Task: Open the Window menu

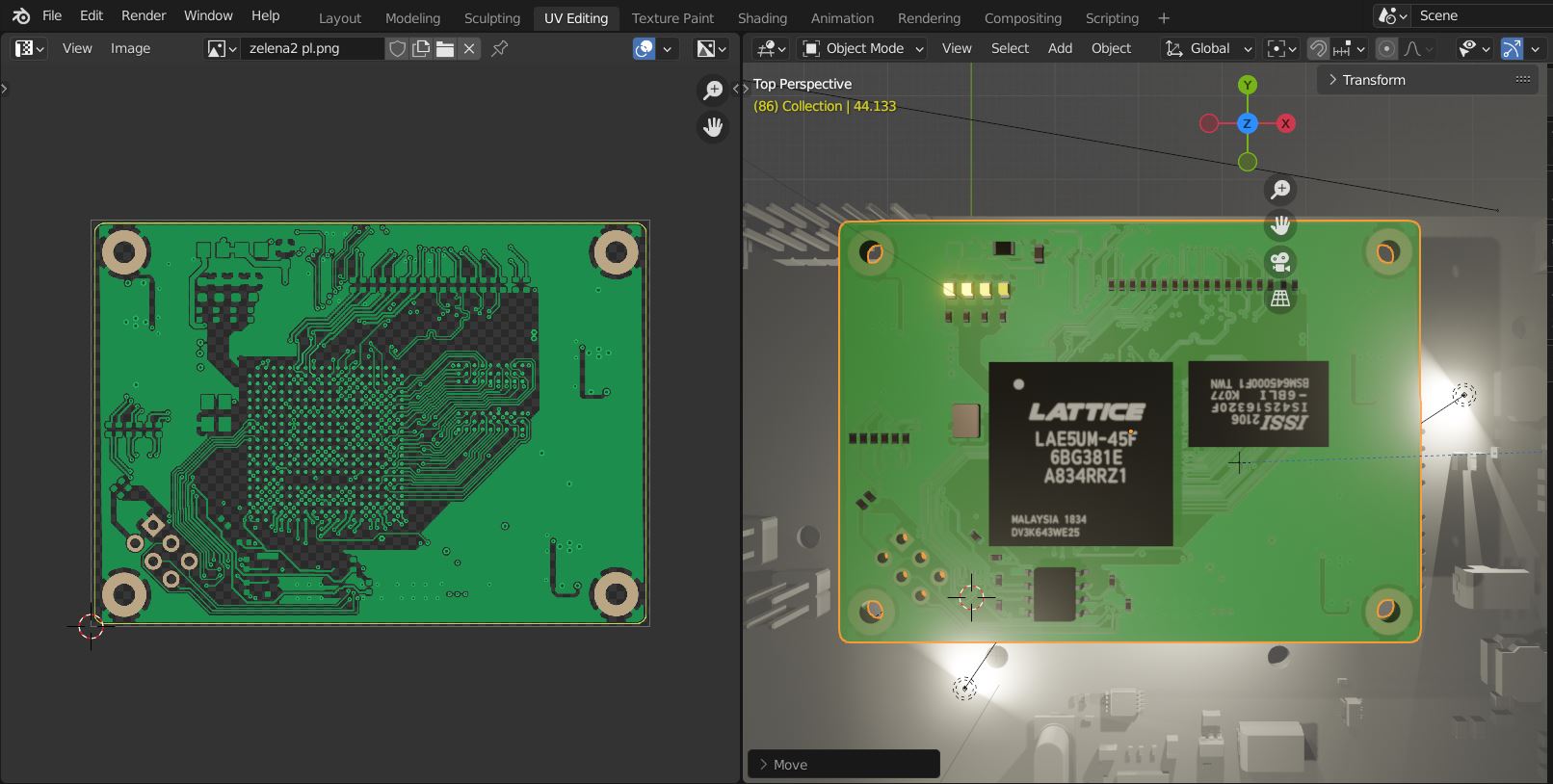Action: 208,15
